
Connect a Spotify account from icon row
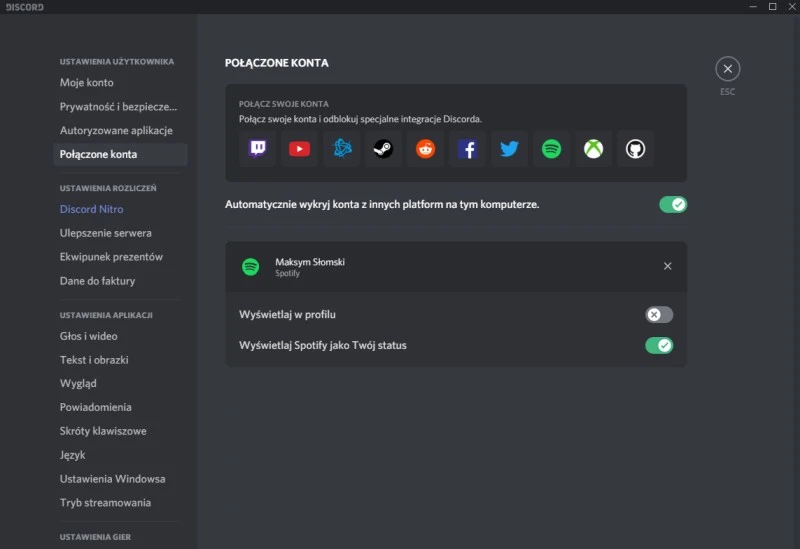[x=552, y=149]
